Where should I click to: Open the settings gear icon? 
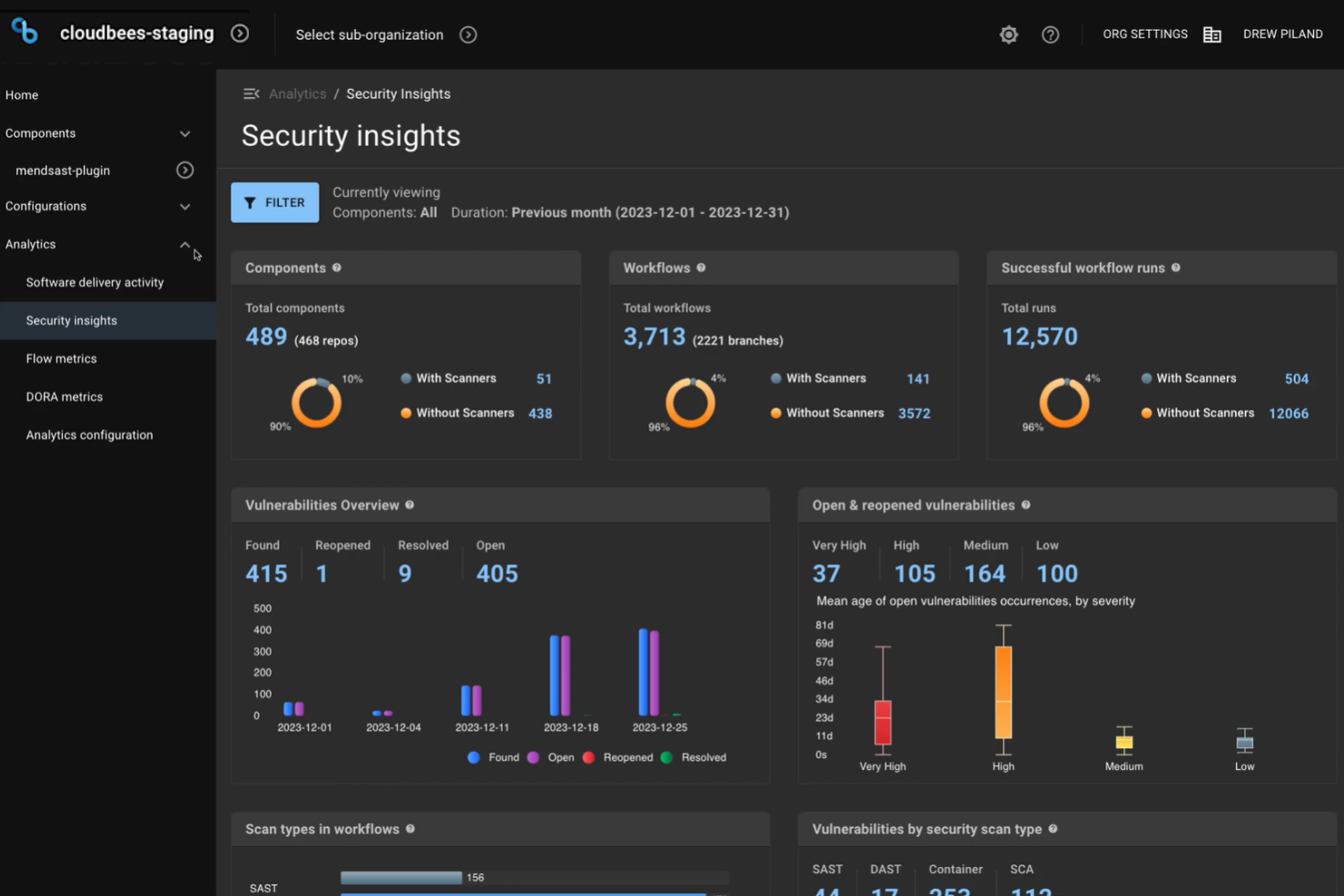[1008, 34]
